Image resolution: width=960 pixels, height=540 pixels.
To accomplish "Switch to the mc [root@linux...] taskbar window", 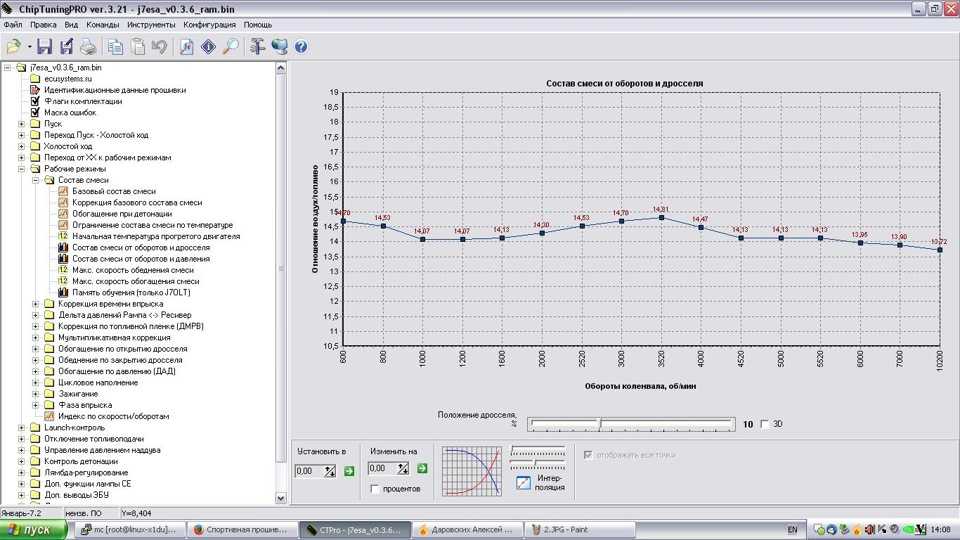I will [x=129, y=530].
